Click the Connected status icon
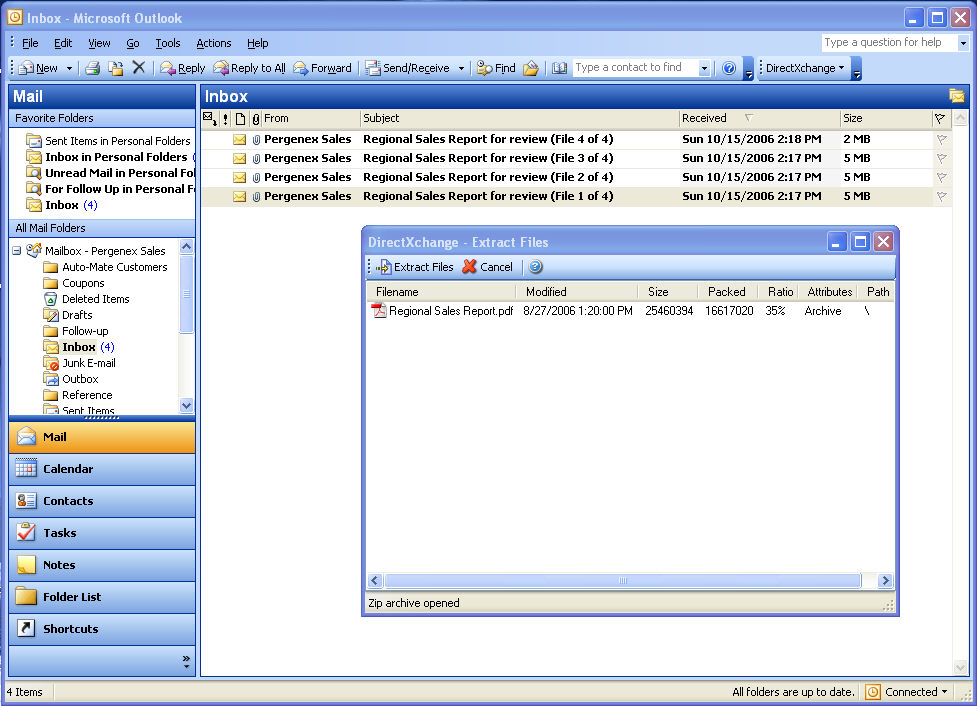 pos(873,692)
